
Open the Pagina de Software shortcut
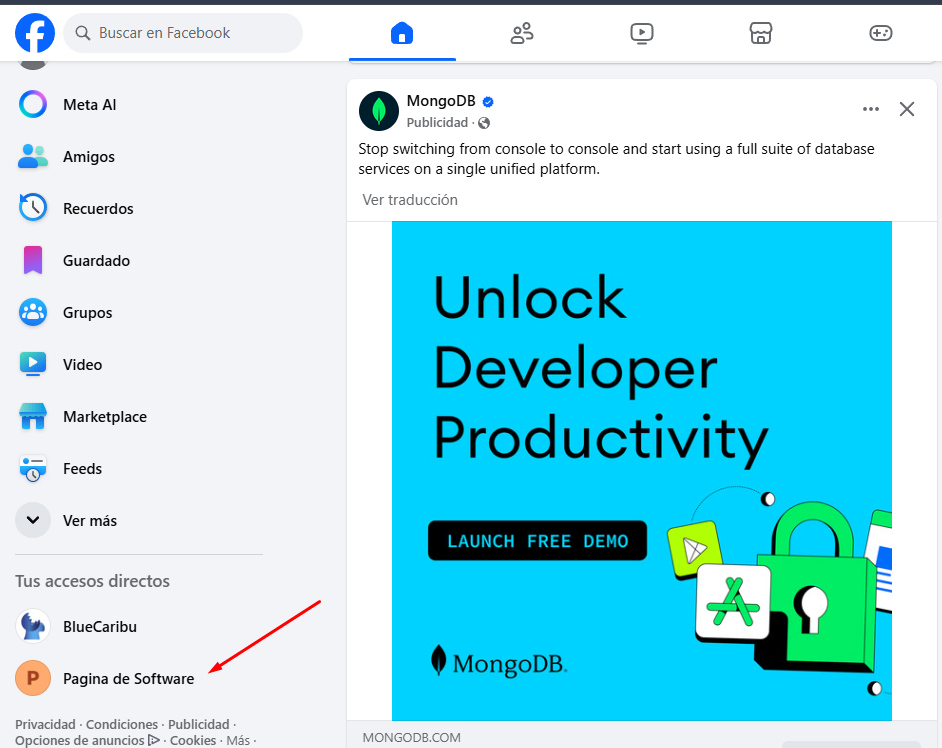tap(129, 679)
